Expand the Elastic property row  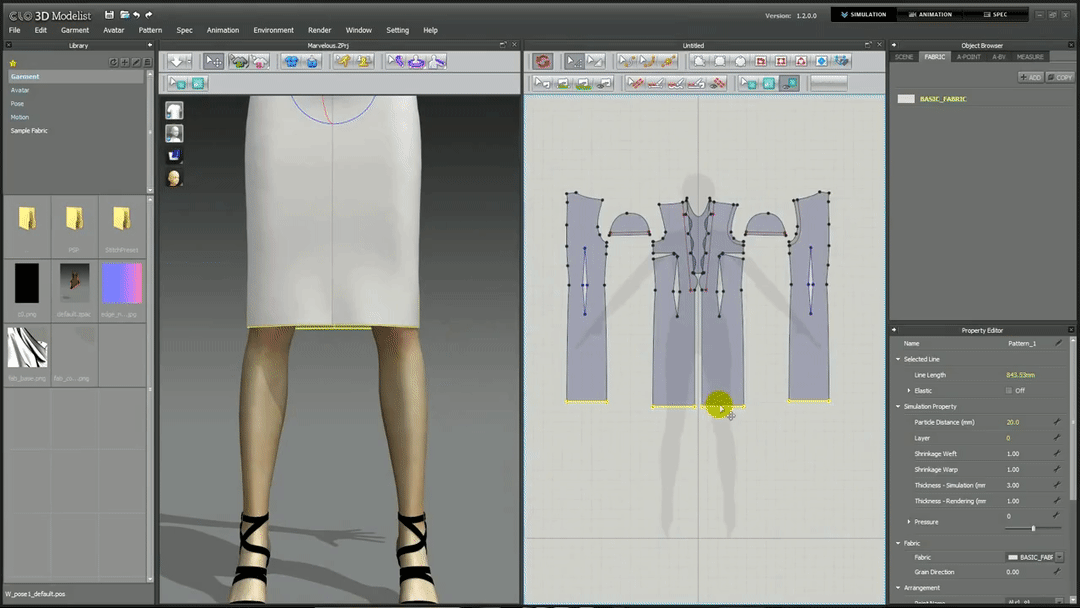pos(908,390)
